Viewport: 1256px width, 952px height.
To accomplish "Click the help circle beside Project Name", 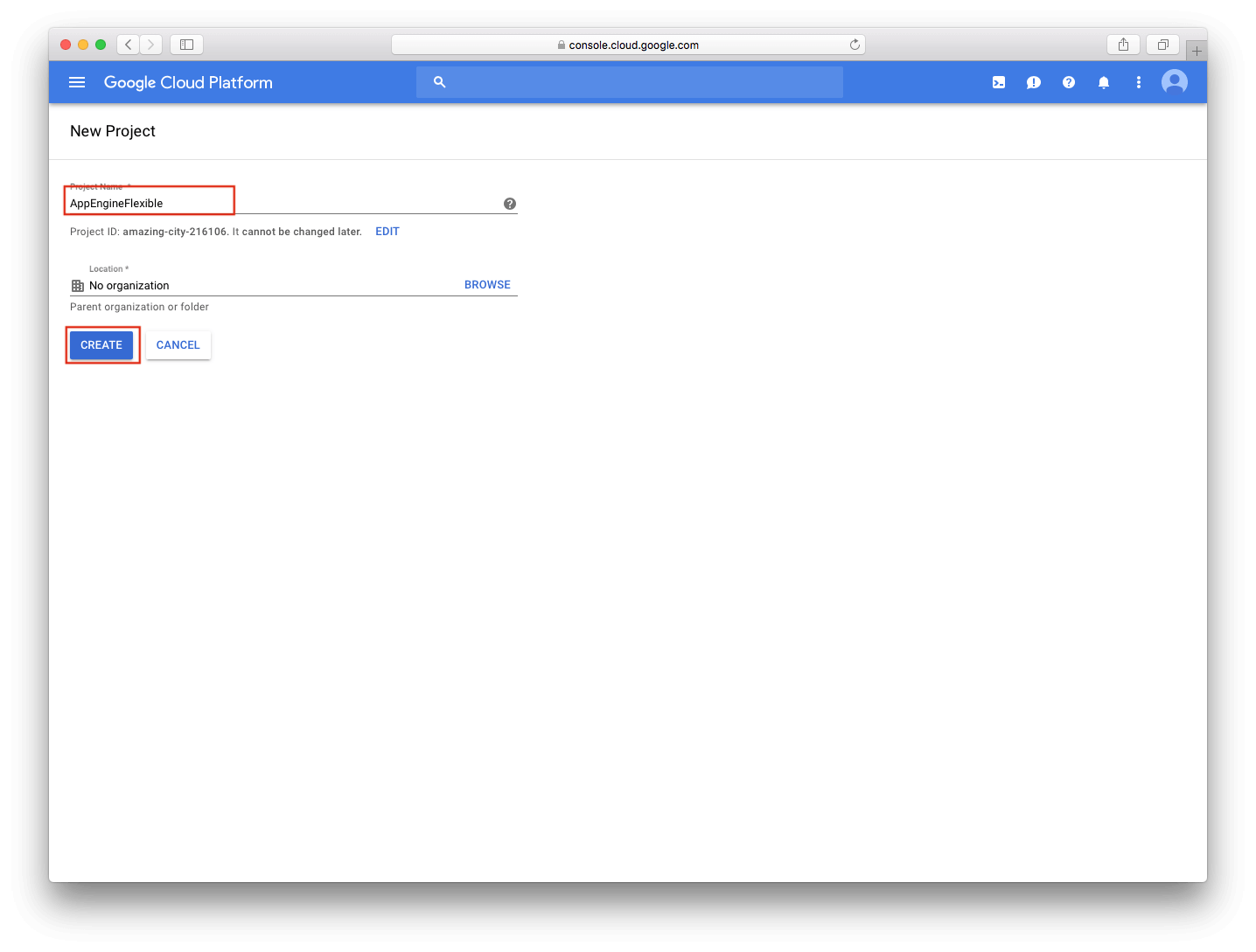I will [509, 203].
